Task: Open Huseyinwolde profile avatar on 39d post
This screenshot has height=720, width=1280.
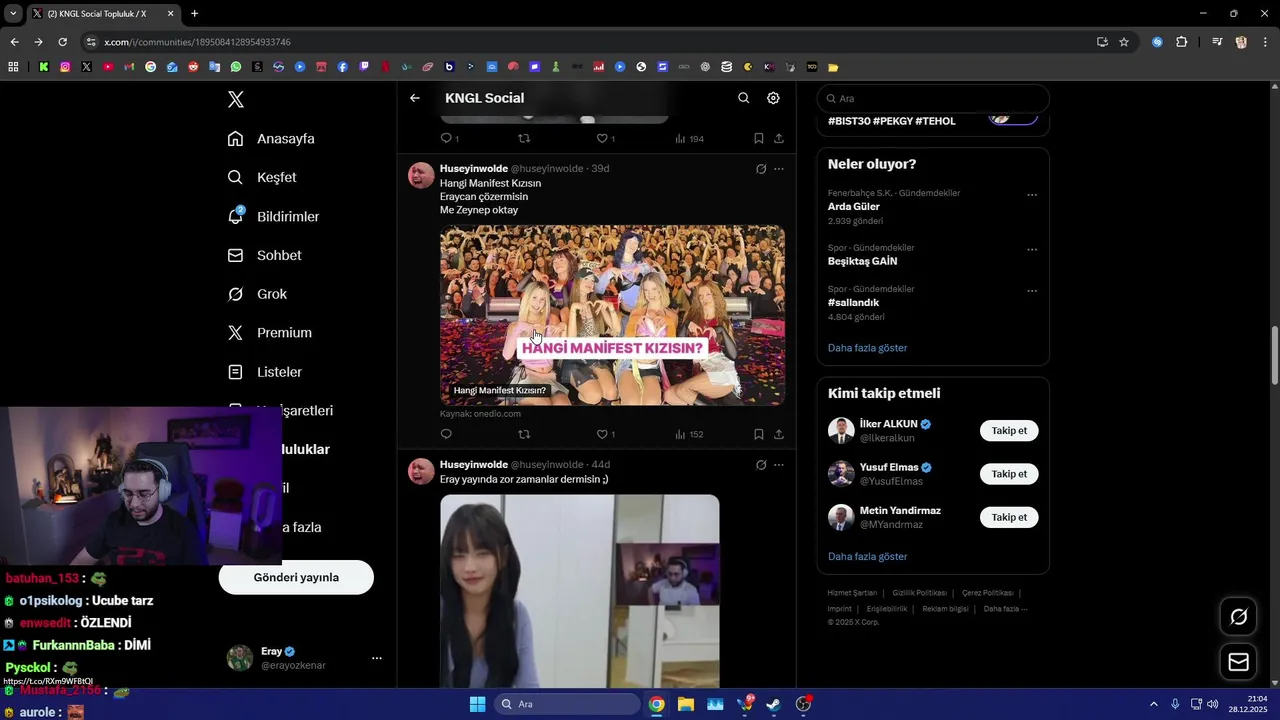Action: point(421,175)
